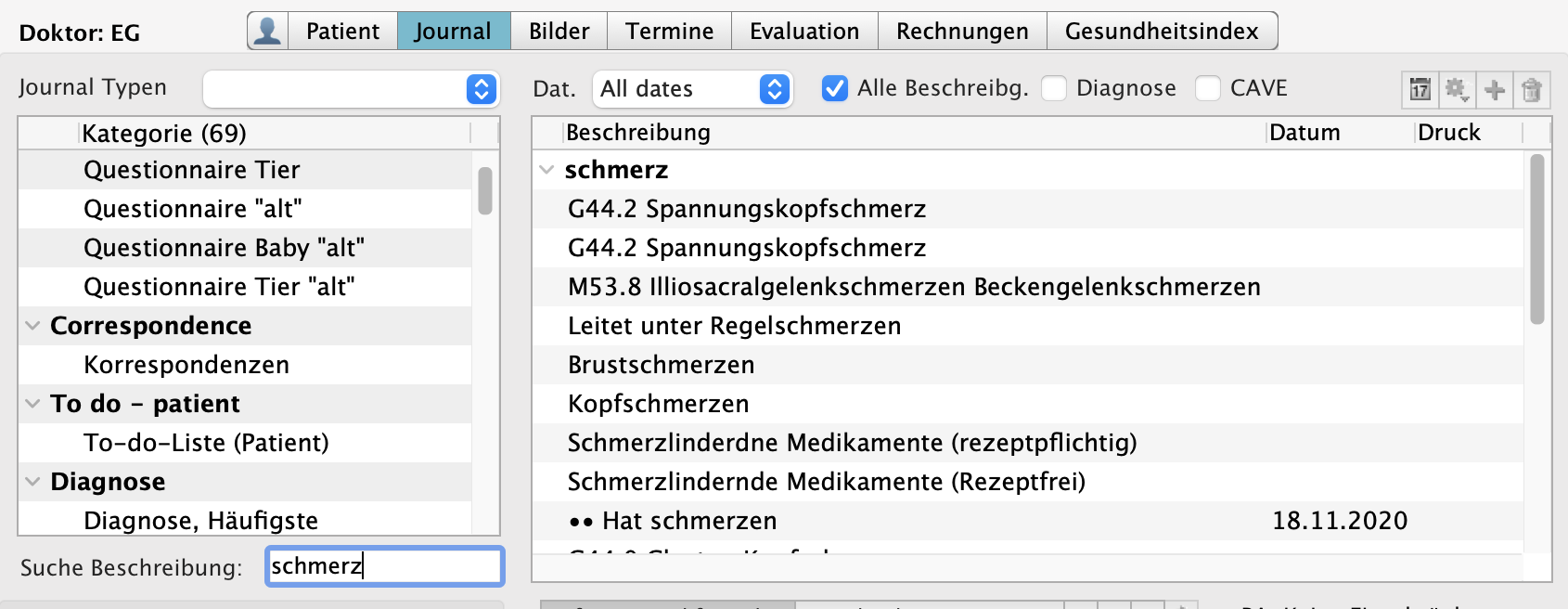Collapse the schmerz group
The height and width of the screenshot is (609, 1568).
547,170
